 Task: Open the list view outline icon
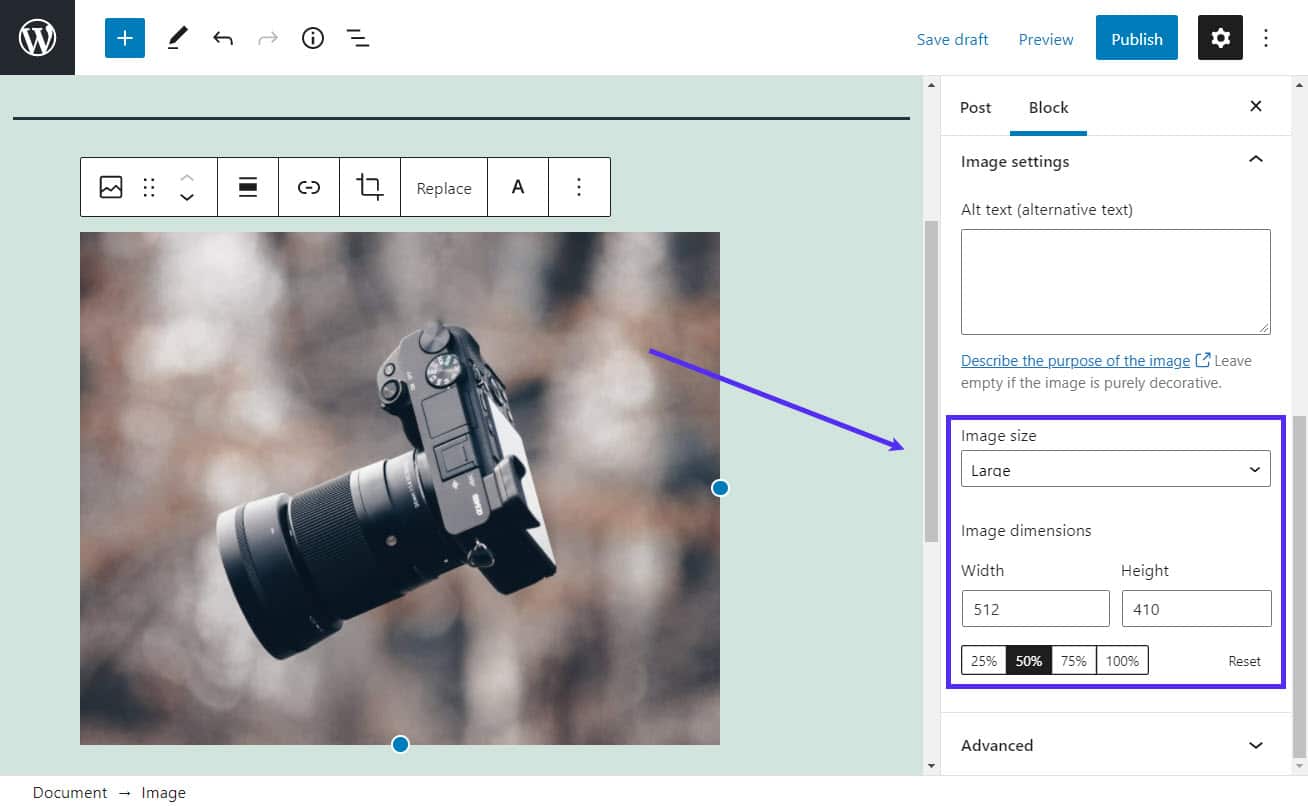pos(357,37)
